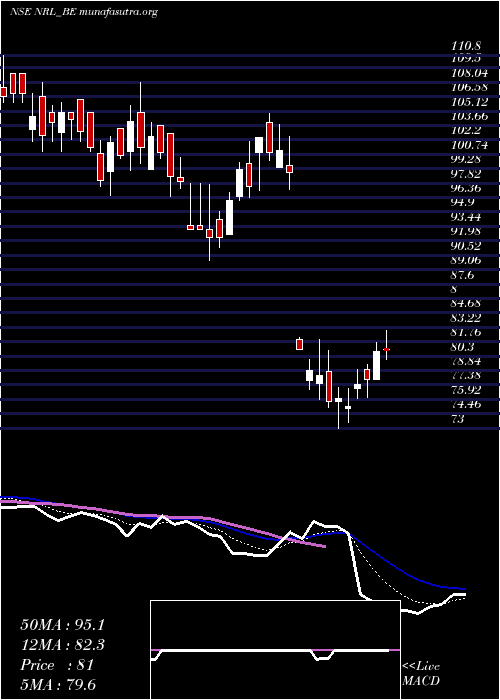Viewport: 500px width, 700px height.
Task: Click the 77.38 price axis label
Action: (468, 376)
